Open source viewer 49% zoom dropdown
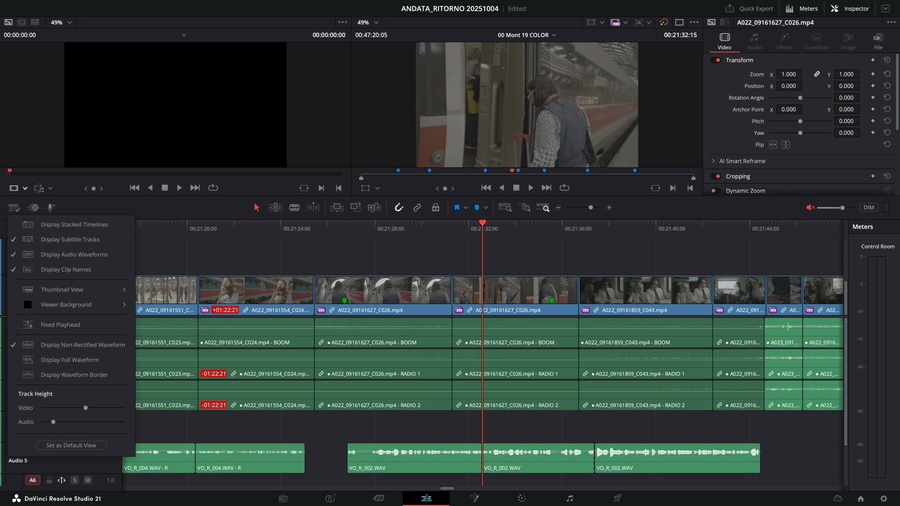 coord(61,22)
